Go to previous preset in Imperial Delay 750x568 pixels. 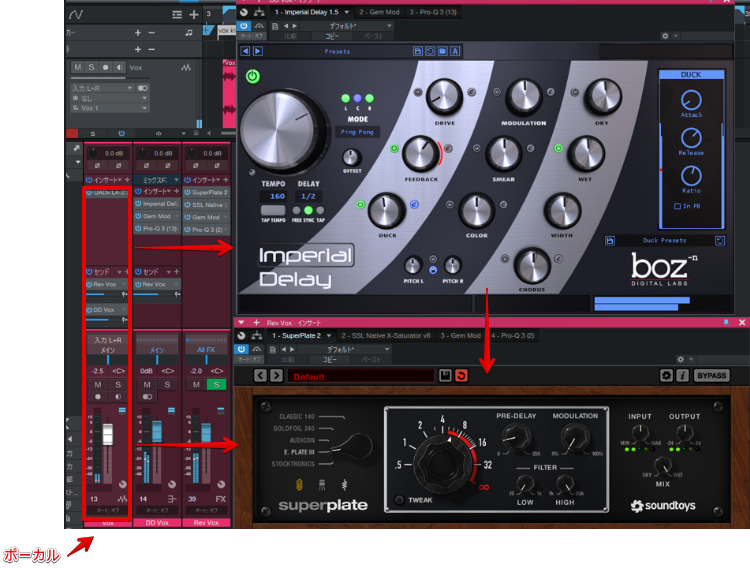coord(245,51)
